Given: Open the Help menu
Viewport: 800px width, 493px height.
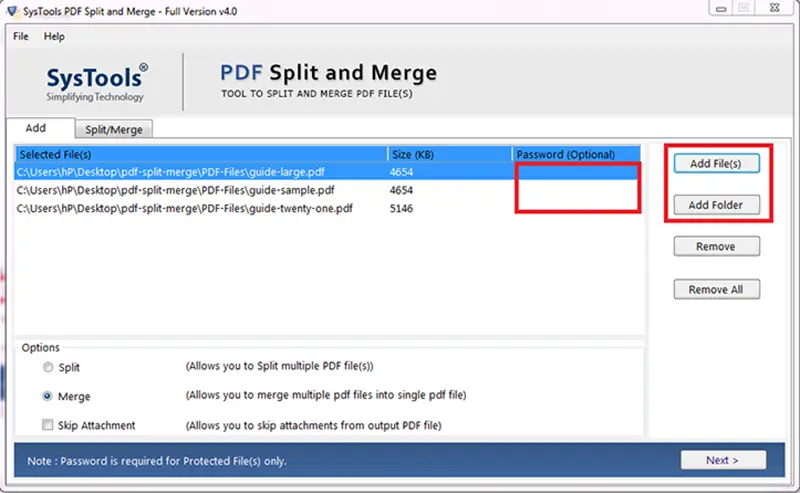Looking at the screenshot, I should pos(54,37).
